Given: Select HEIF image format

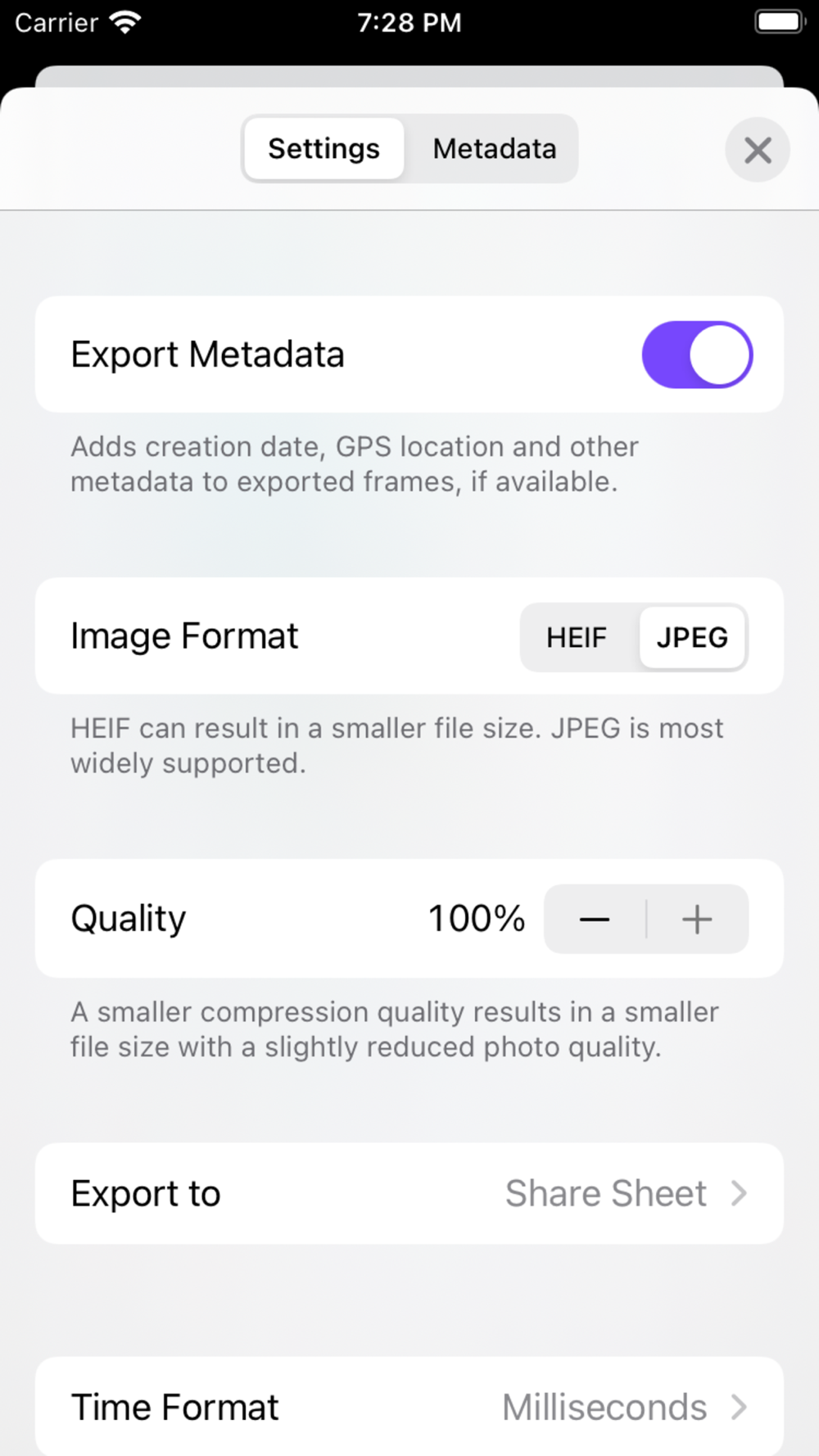Looking at the screenshot, I should tap(577, 637).
